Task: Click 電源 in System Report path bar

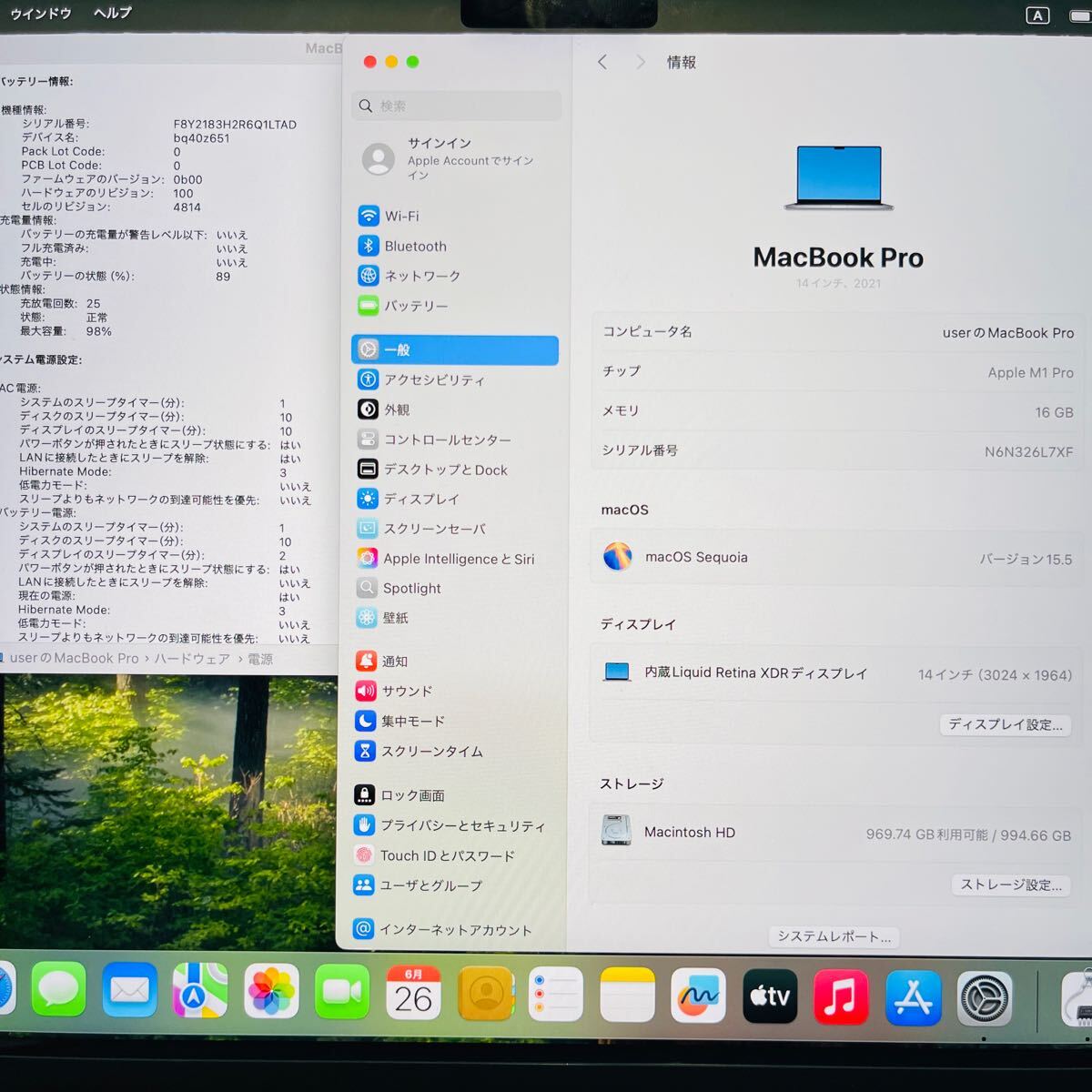Action: click(260, 659)
